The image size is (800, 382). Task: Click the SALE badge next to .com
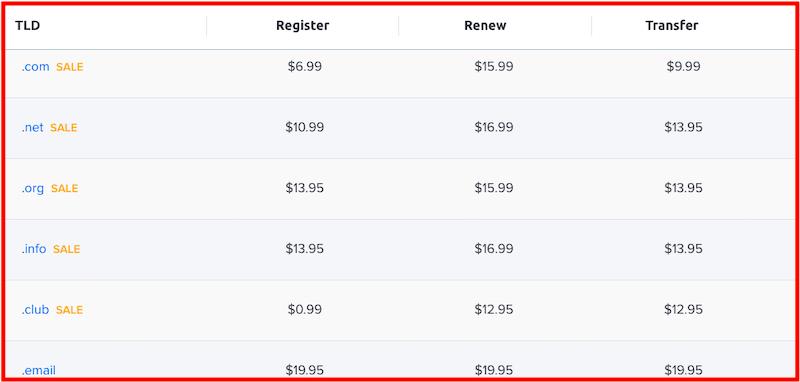pos(69,67)
